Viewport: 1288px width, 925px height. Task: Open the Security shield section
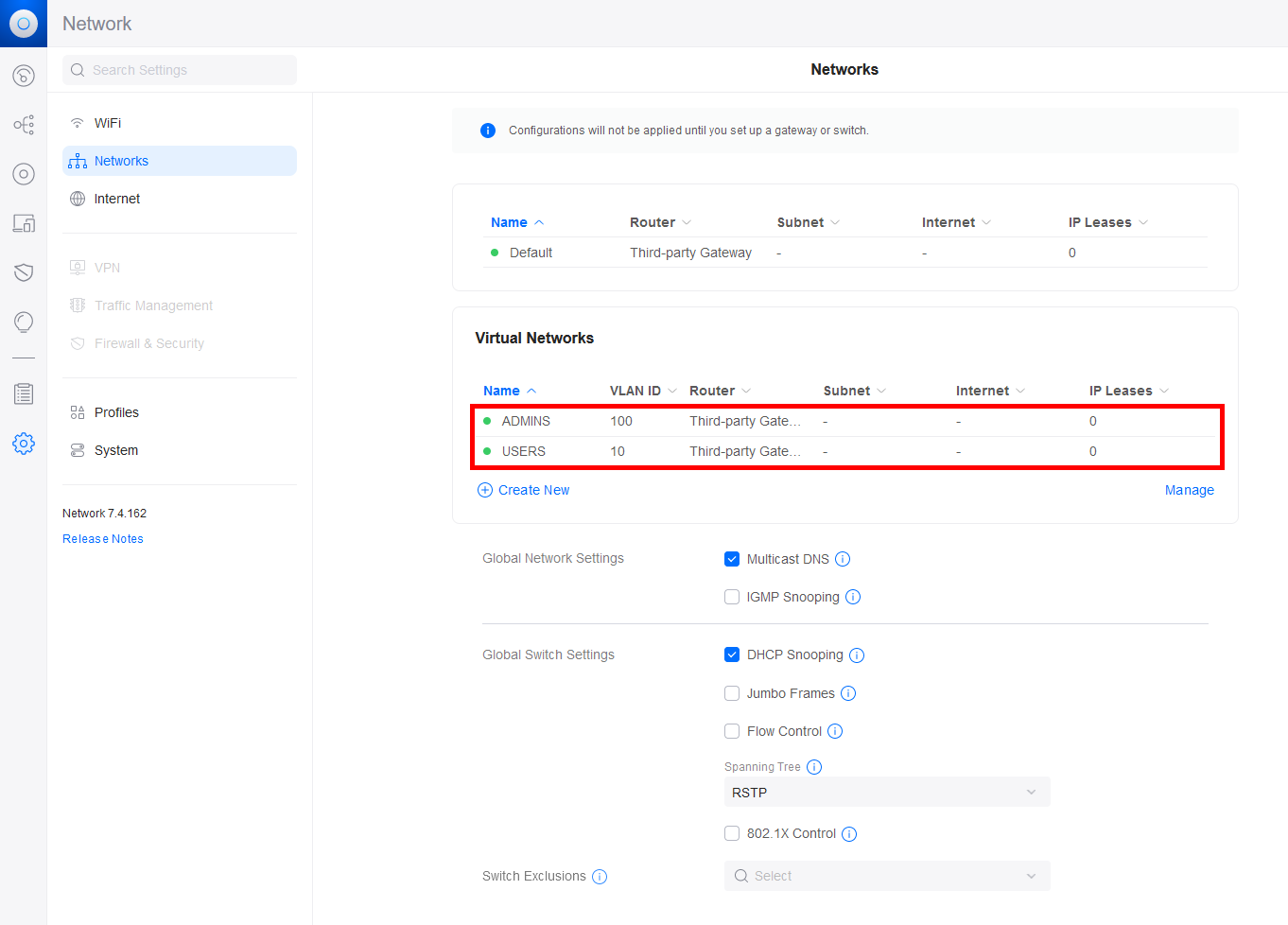pyautogui.click(x=23, y=272)
